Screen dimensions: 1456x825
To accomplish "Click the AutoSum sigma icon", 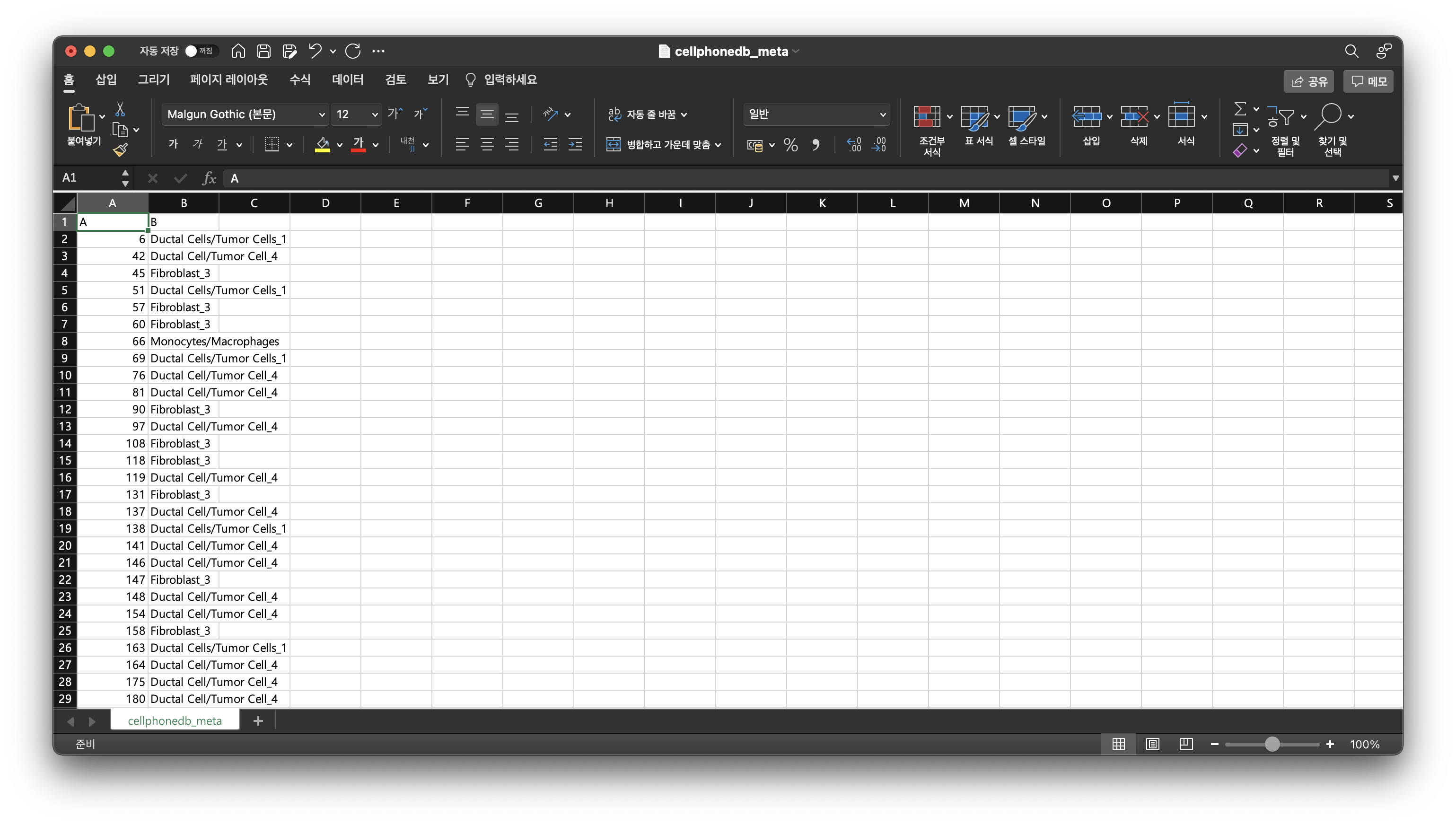I will (x=1239, y=109).
